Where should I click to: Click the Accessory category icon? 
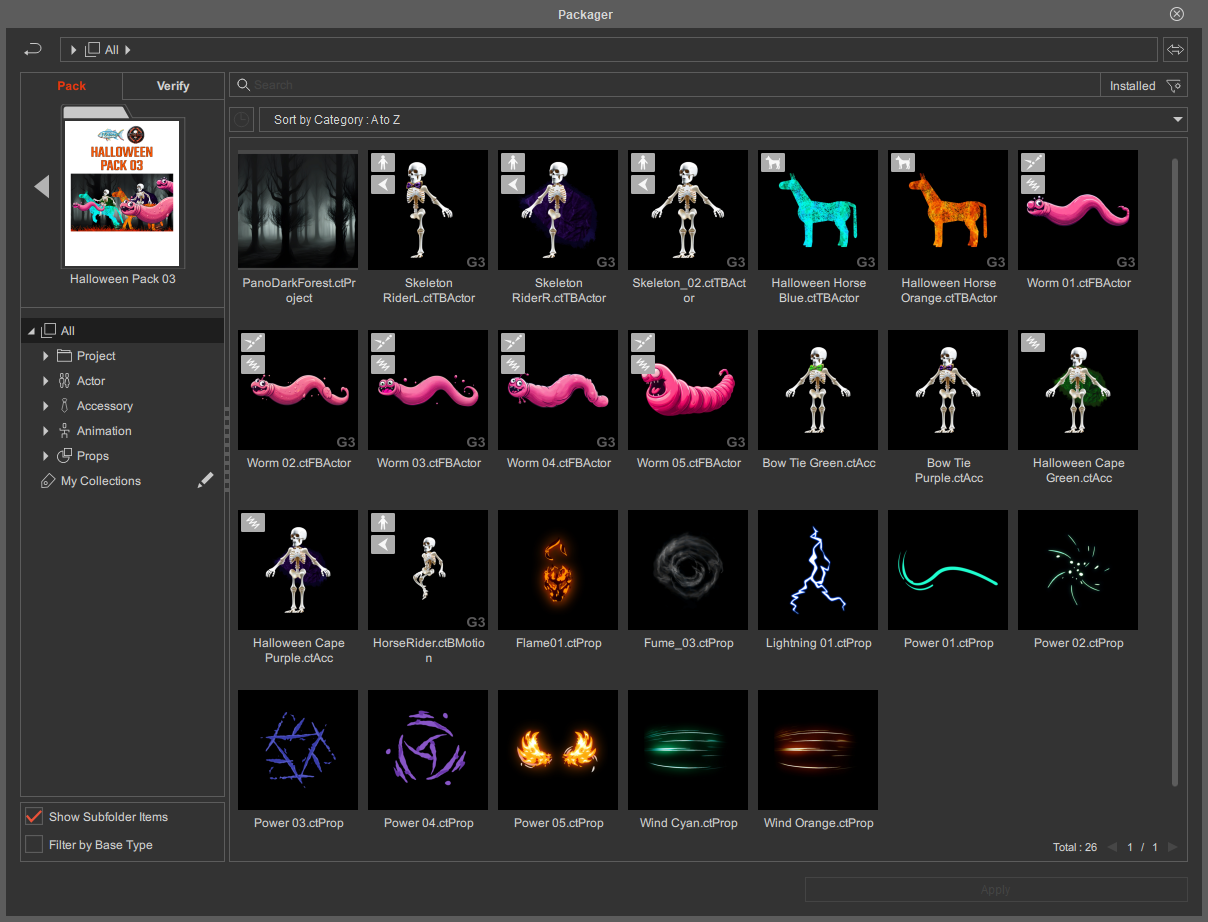65,406
